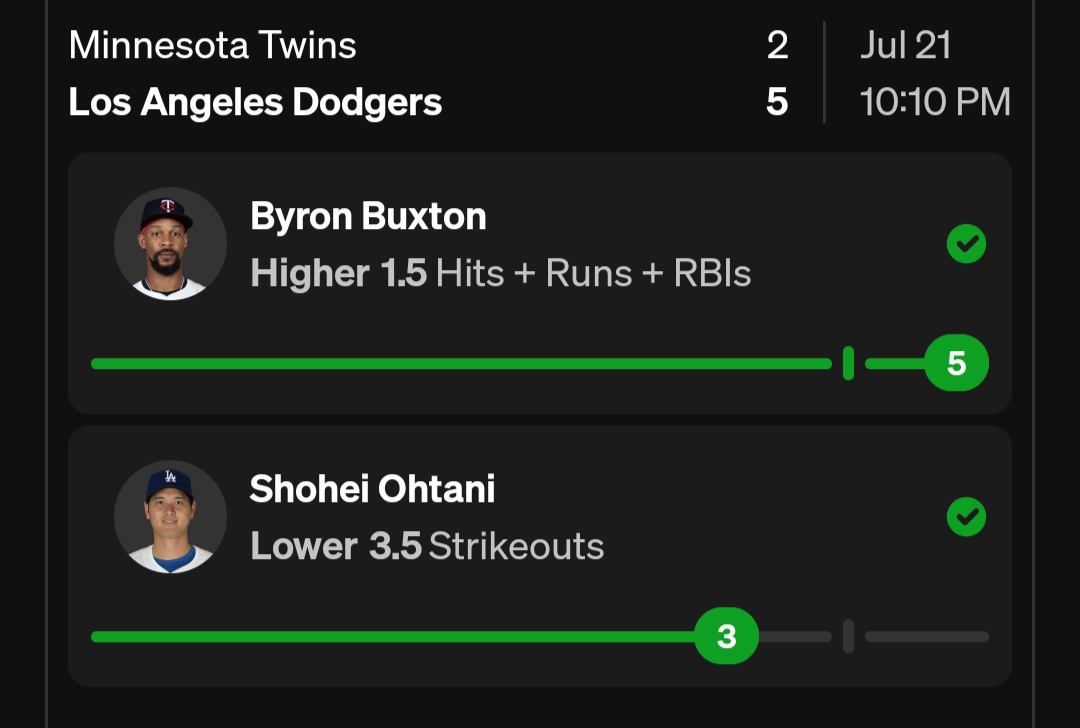Select the Lower 3.5 Strikeouts pick
Image resolution: width=1080 pixels, height=728 pixels.
point(427,546)
